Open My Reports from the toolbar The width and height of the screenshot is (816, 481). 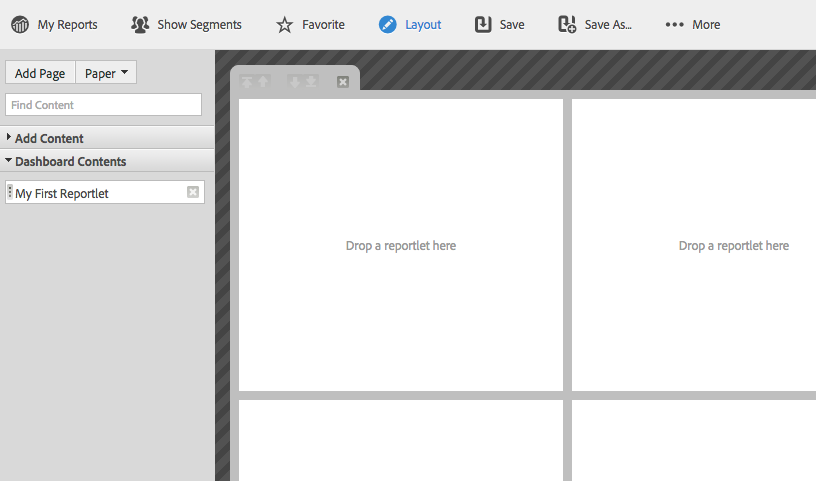click(54, 24)
